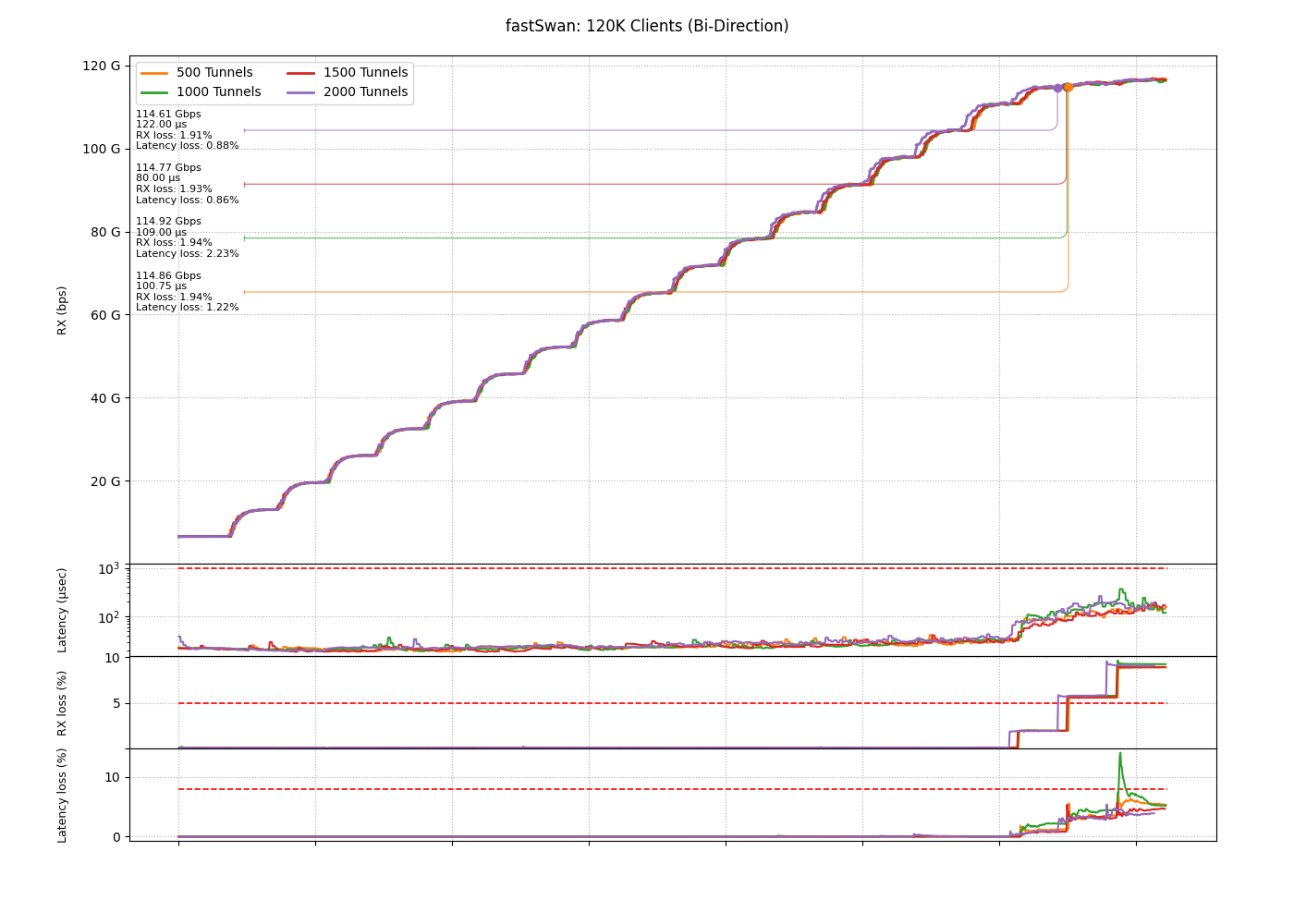Click the orange marker dot near 114 G
Image resolution: width=1294 pixels, height=924 pixels.
[x=1068, y=87]
